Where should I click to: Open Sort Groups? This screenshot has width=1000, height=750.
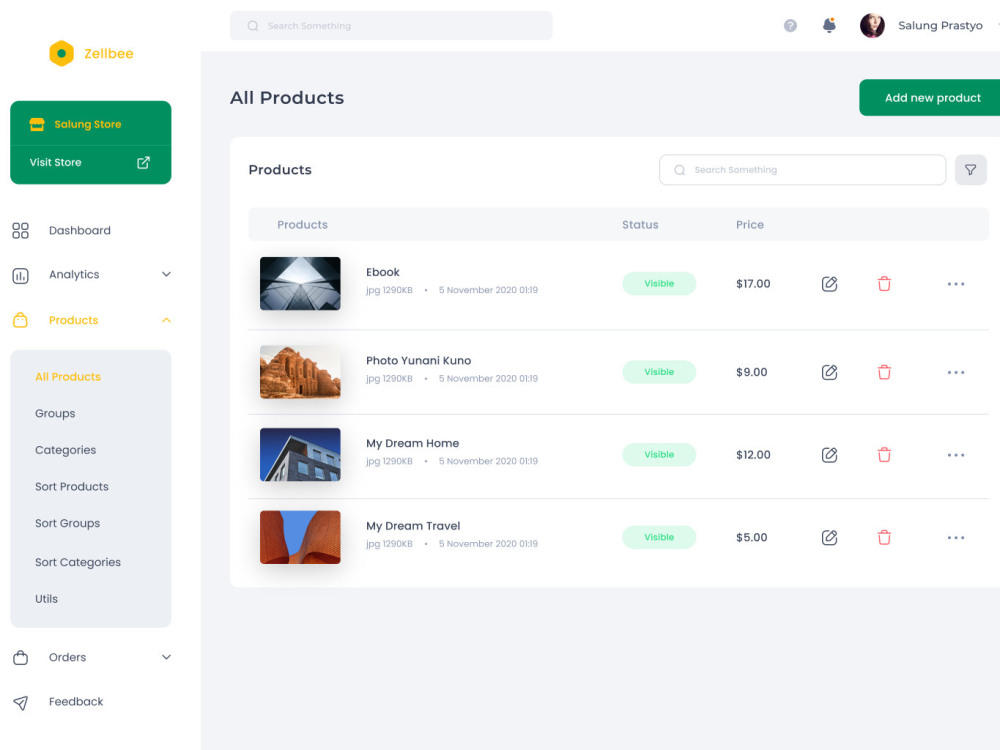click(68, 524)
